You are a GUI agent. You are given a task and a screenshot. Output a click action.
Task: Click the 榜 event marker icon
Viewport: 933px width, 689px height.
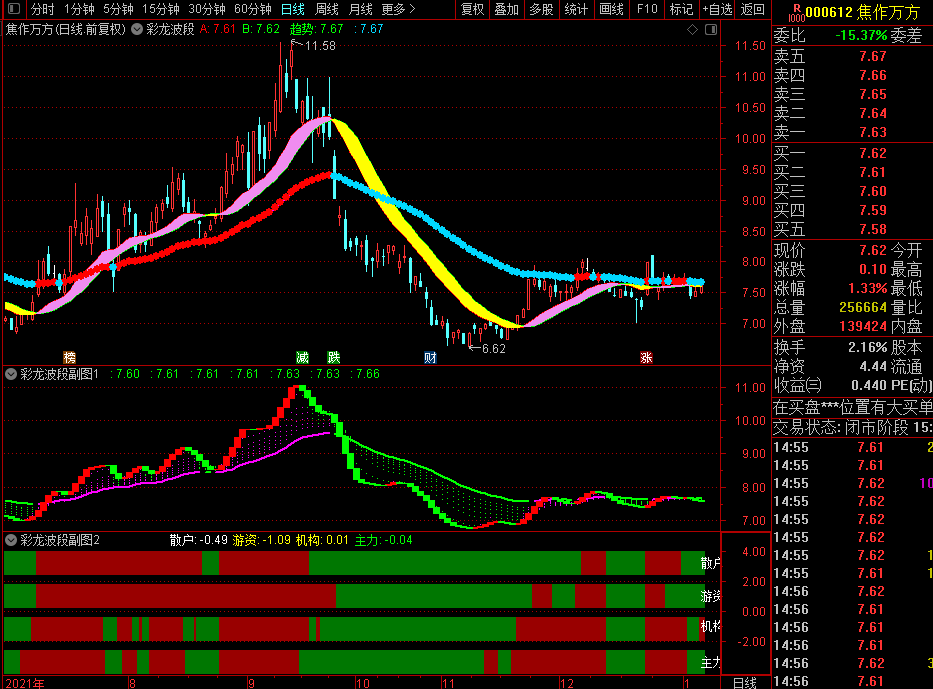(x=69, y=357)
